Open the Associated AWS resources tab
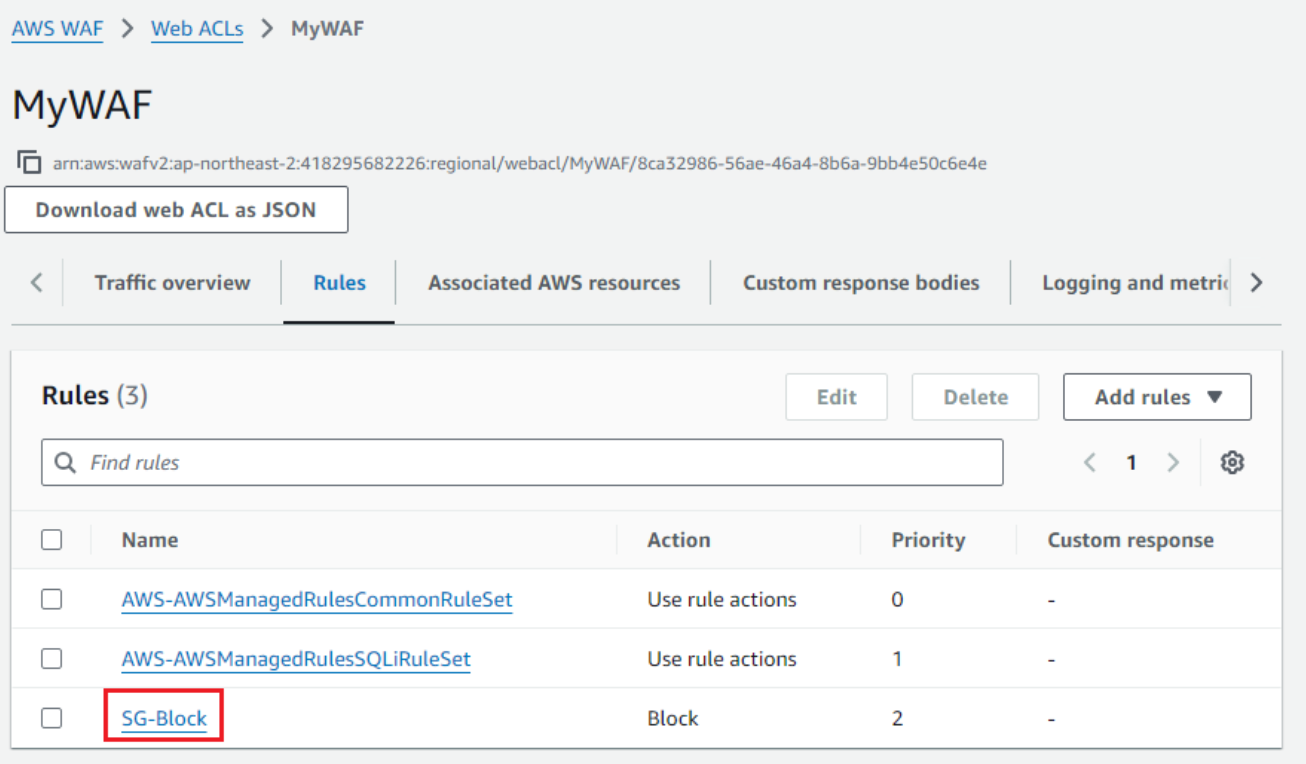 [x=554, y=283]
